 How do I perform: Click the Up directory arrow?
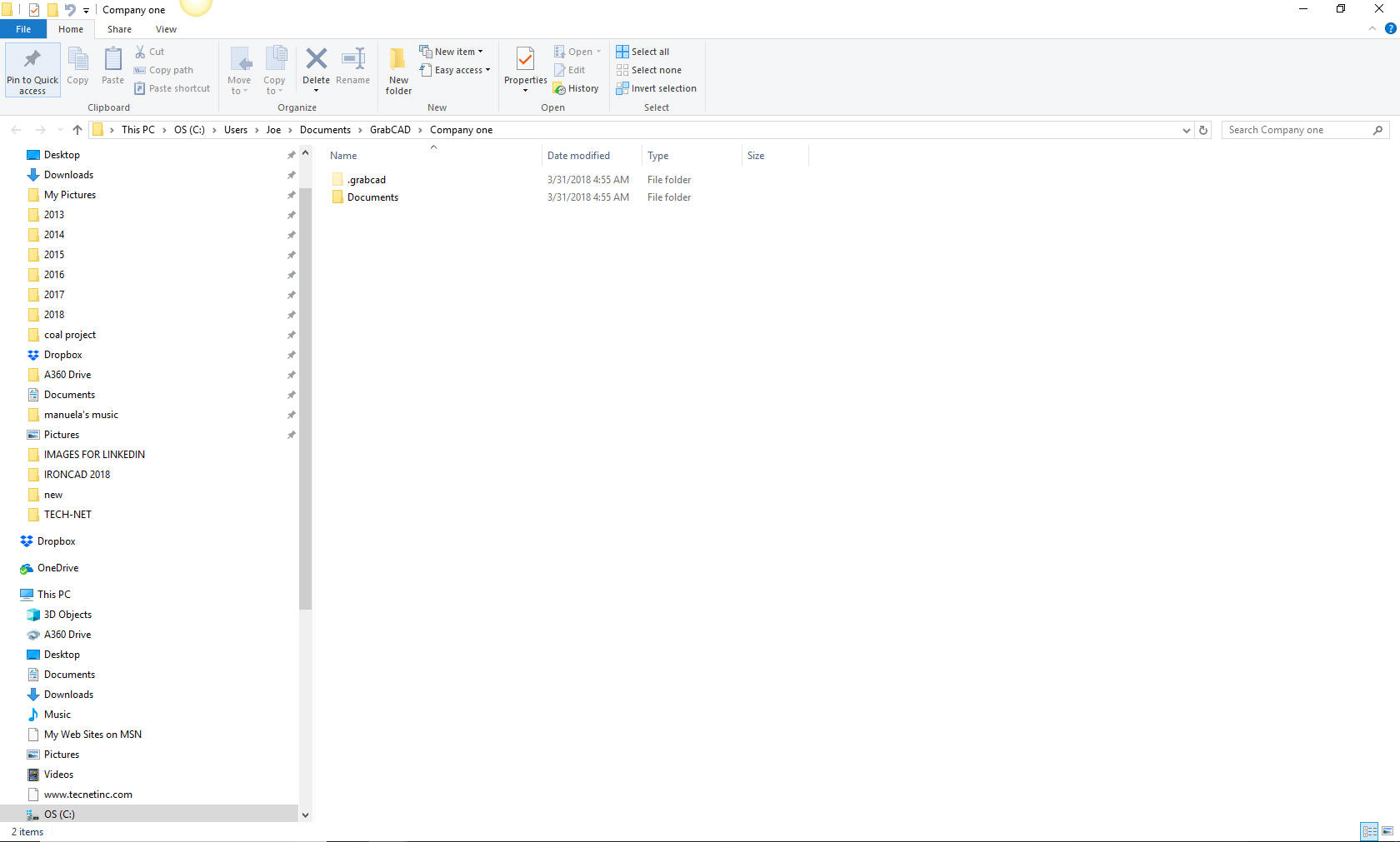[x=77, y=130]
